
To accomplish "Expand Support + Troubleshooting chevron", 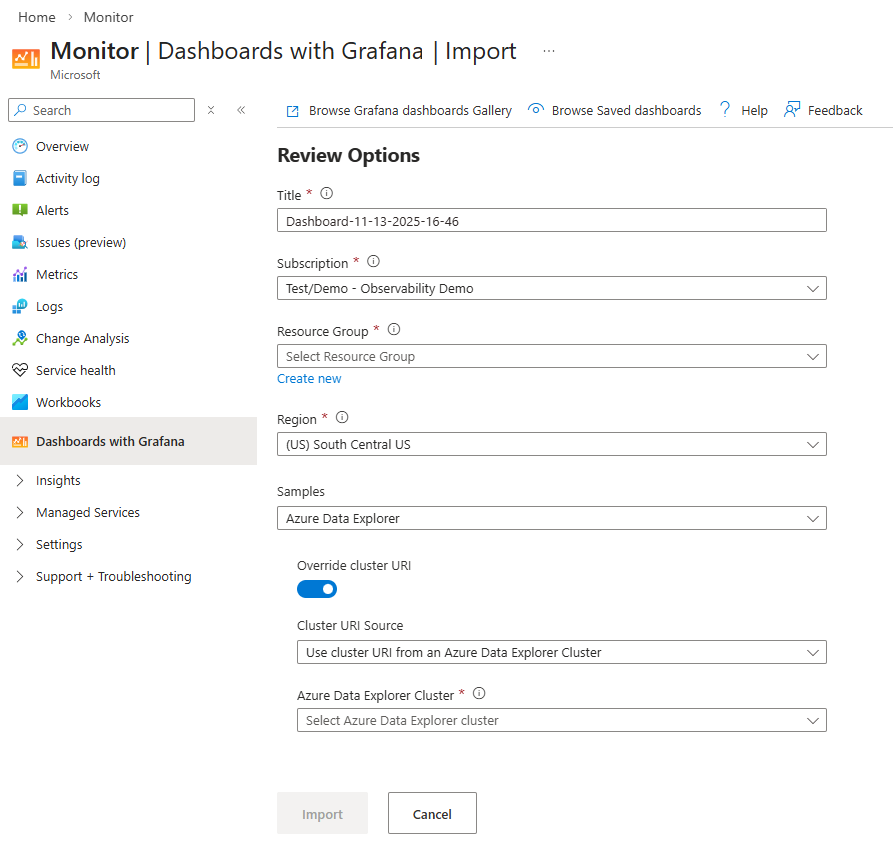I will (20, 576).
